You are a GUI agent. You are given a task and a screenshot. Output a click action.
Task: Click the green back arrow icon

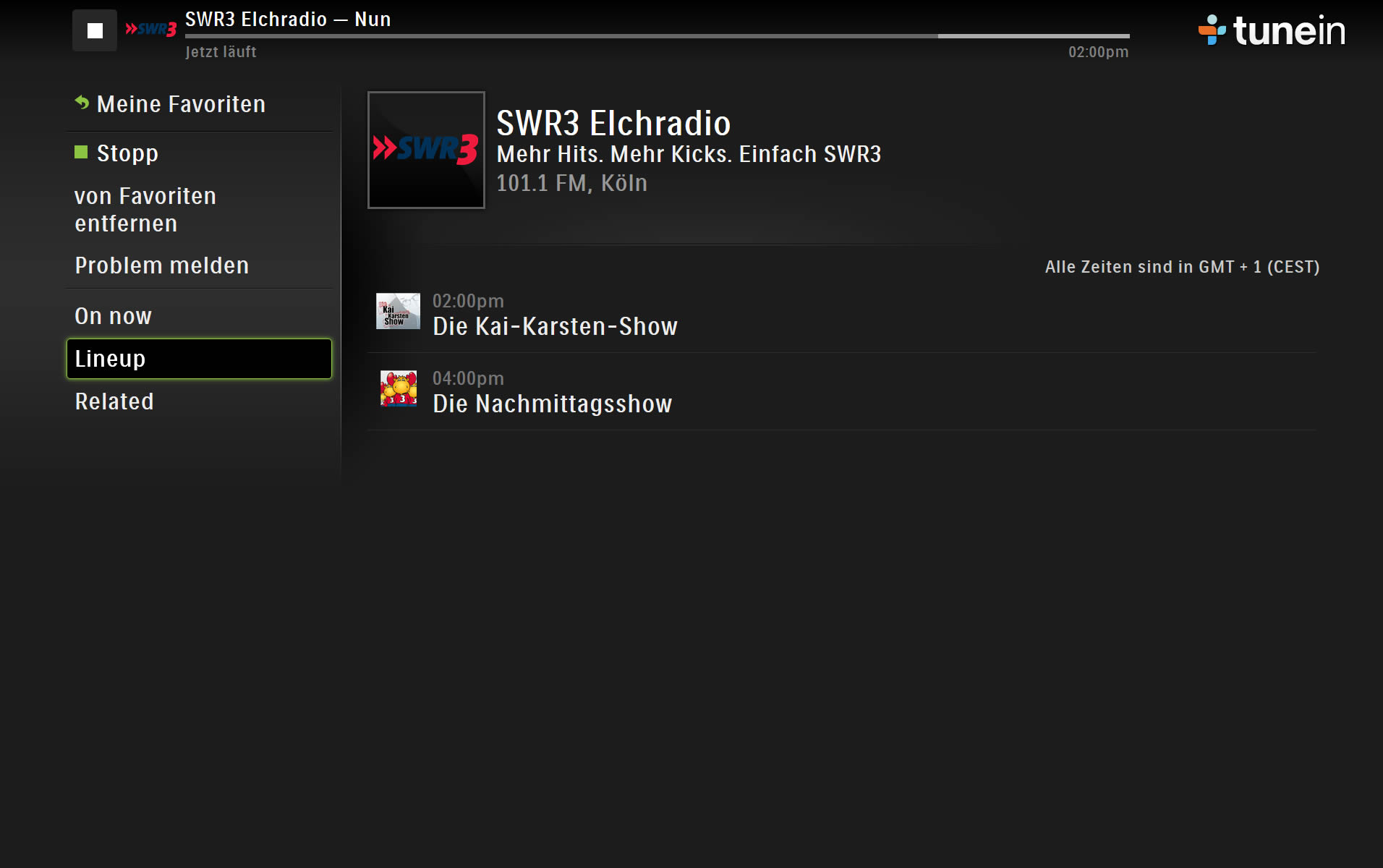coord(82,103)
